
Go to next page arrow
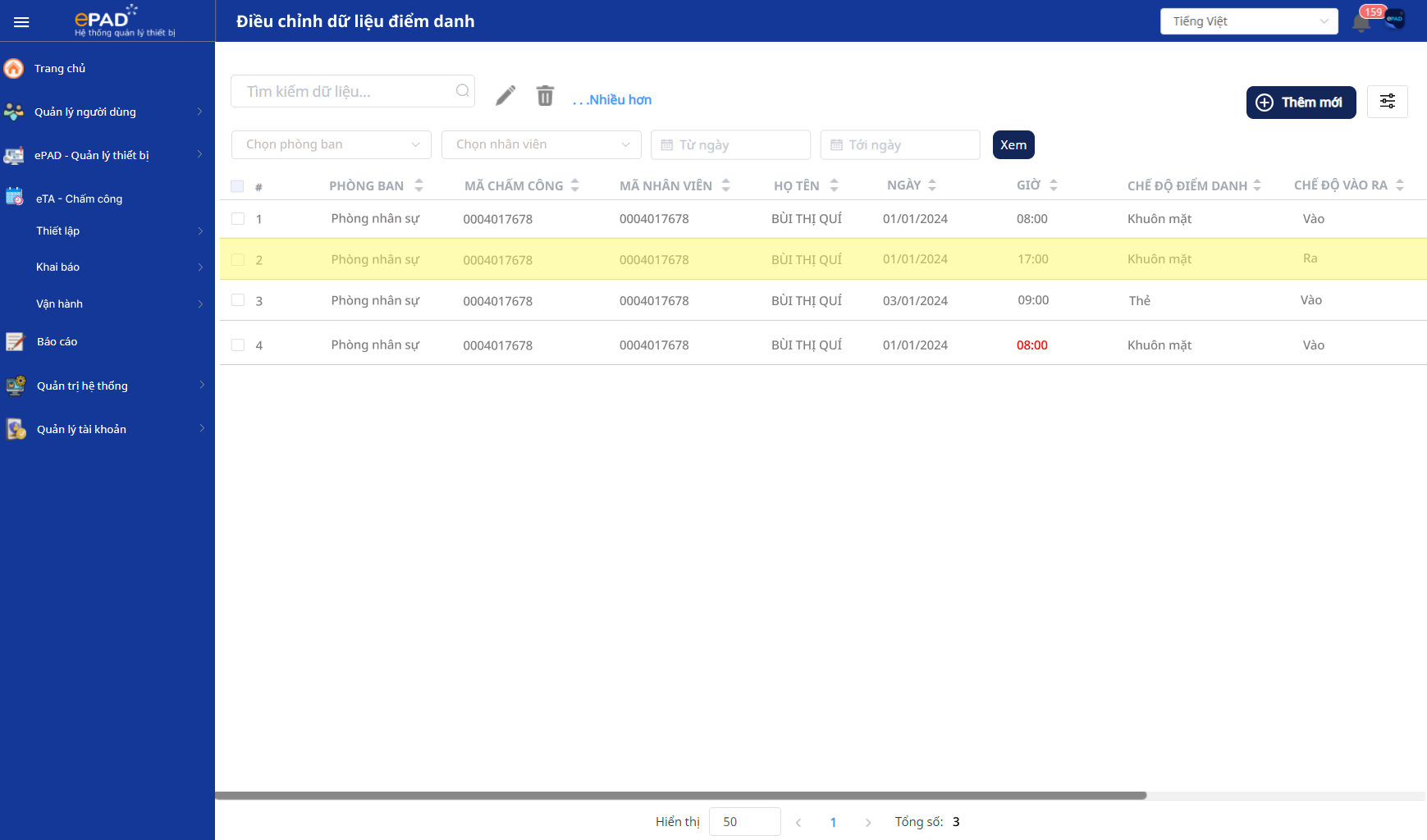(x=868, y=822)
